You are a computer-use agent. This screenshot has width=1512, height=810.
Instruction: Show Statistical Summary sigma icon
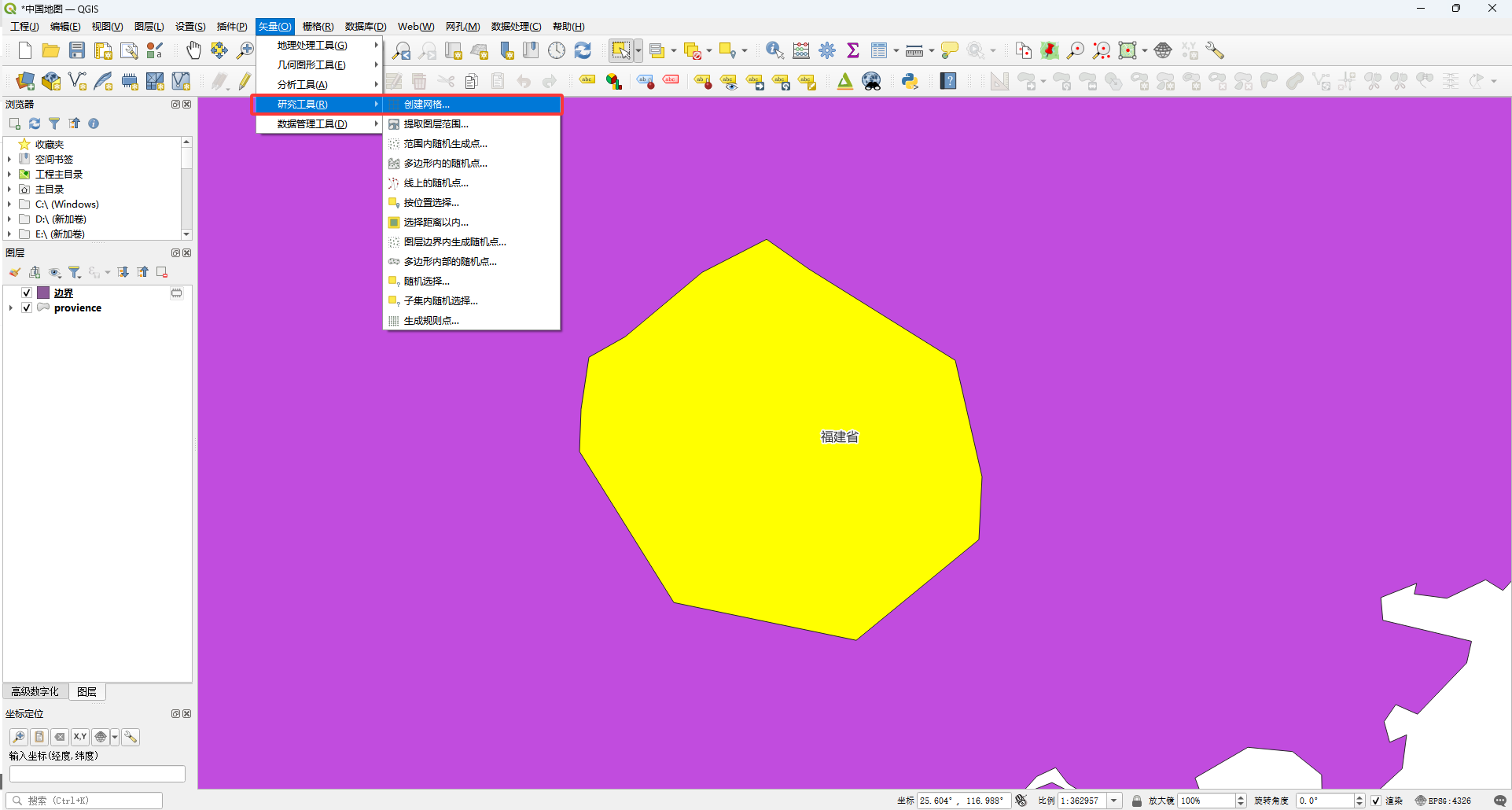pos(853,51)
